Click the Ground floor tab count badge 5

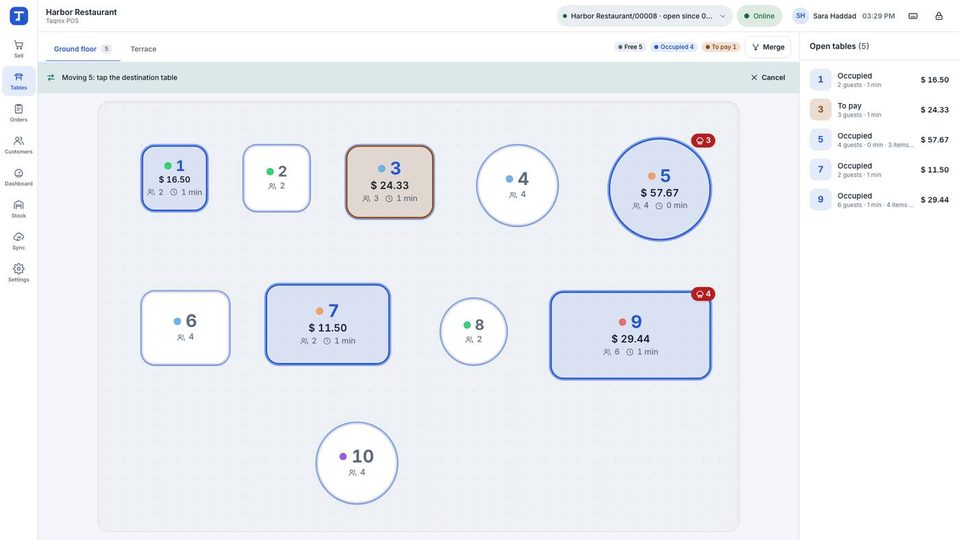point(106,49)
